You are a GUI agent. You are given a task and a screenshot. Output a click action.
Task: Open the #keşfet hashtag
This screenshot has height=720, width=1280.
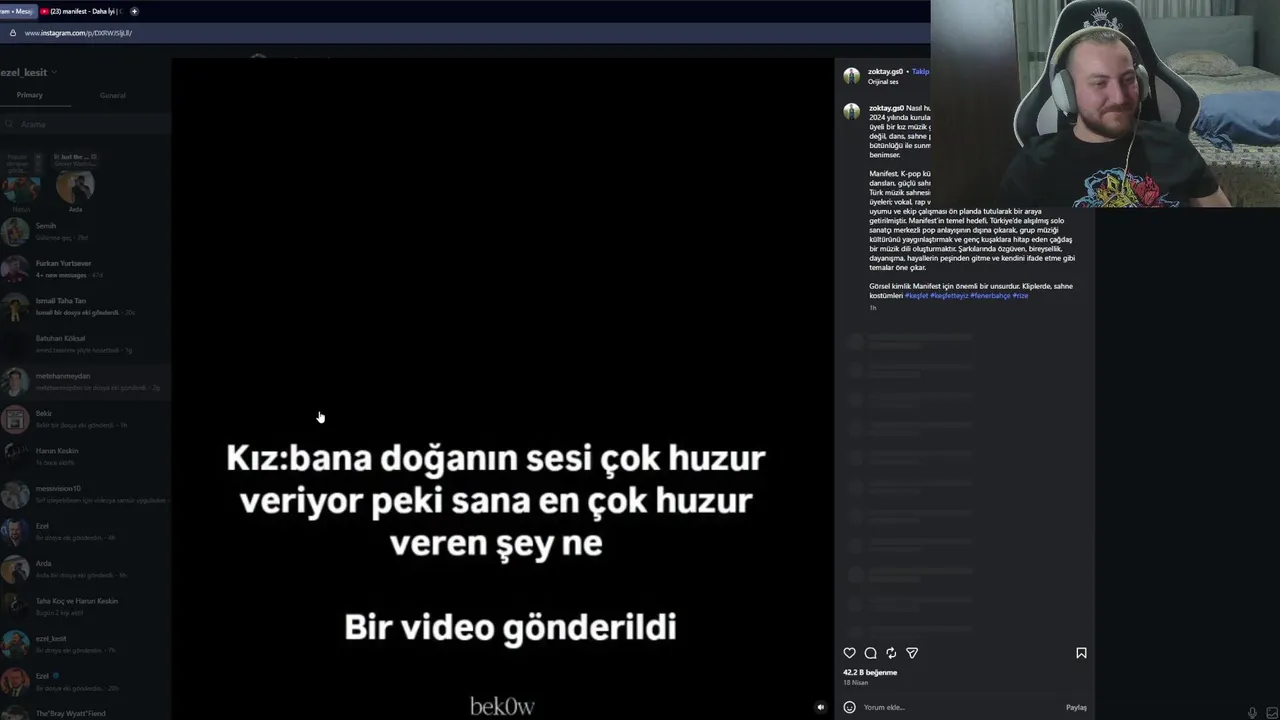click(x=916, y=296)
